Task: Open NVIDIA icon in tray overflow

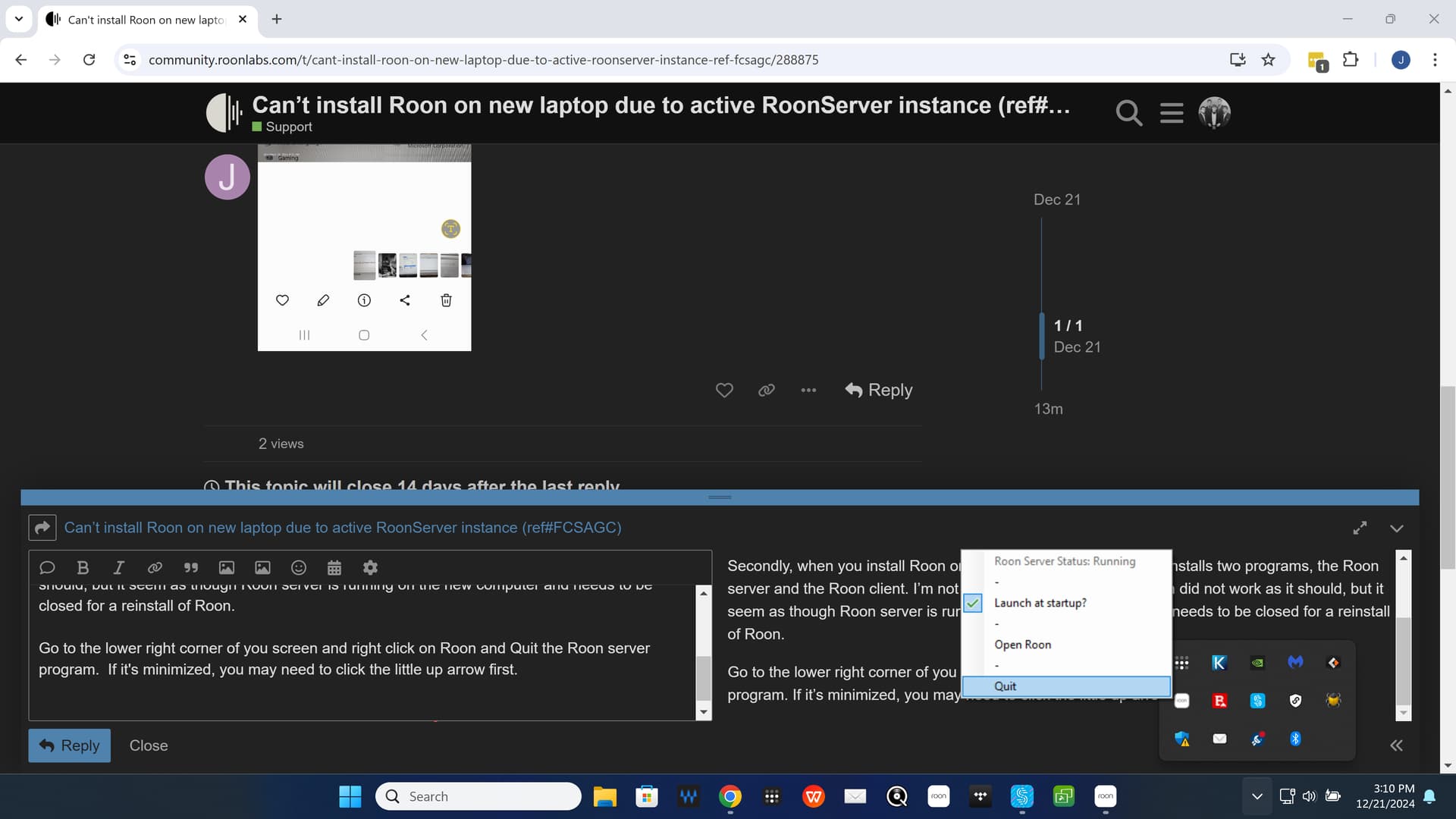Action: 1257,663
